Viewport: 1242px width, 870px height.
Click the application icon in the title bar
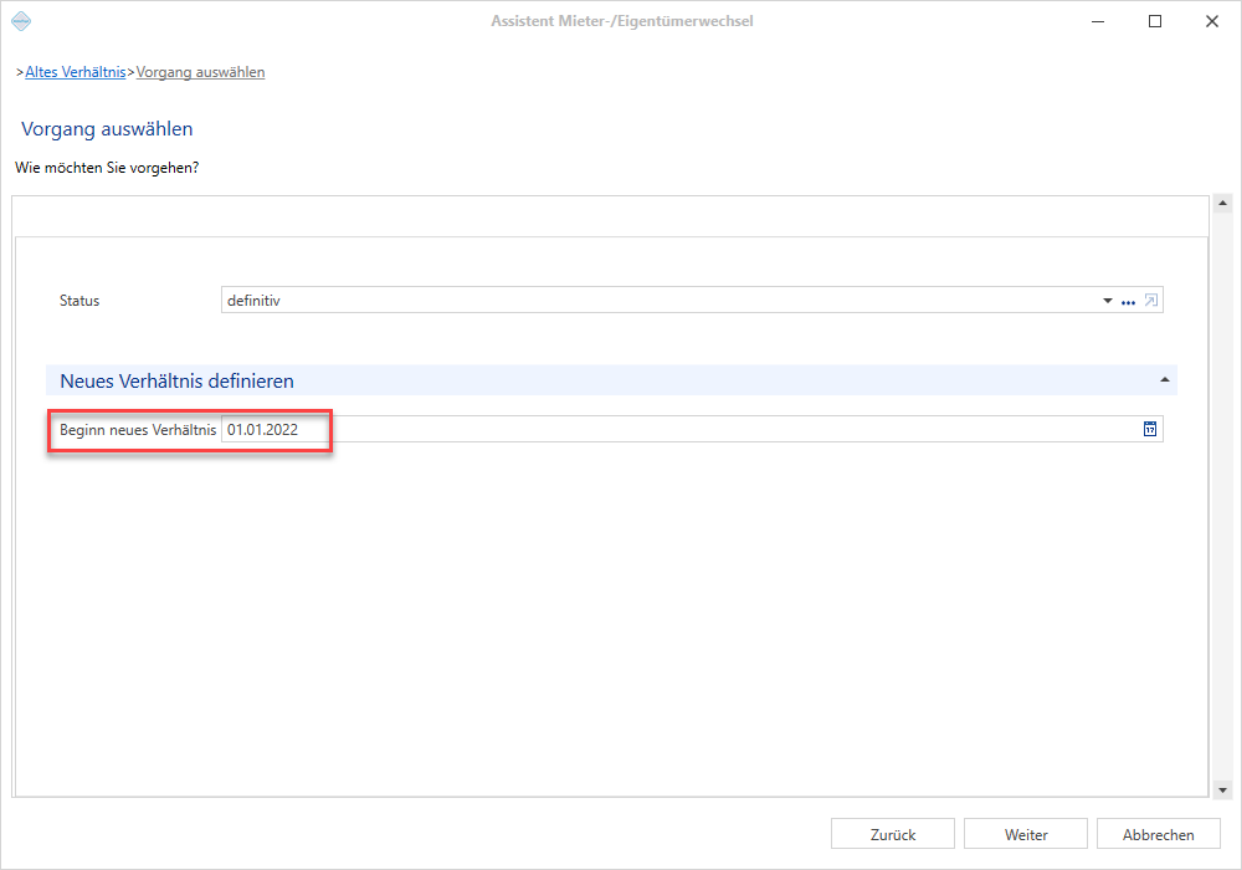[x=21, y=21]
